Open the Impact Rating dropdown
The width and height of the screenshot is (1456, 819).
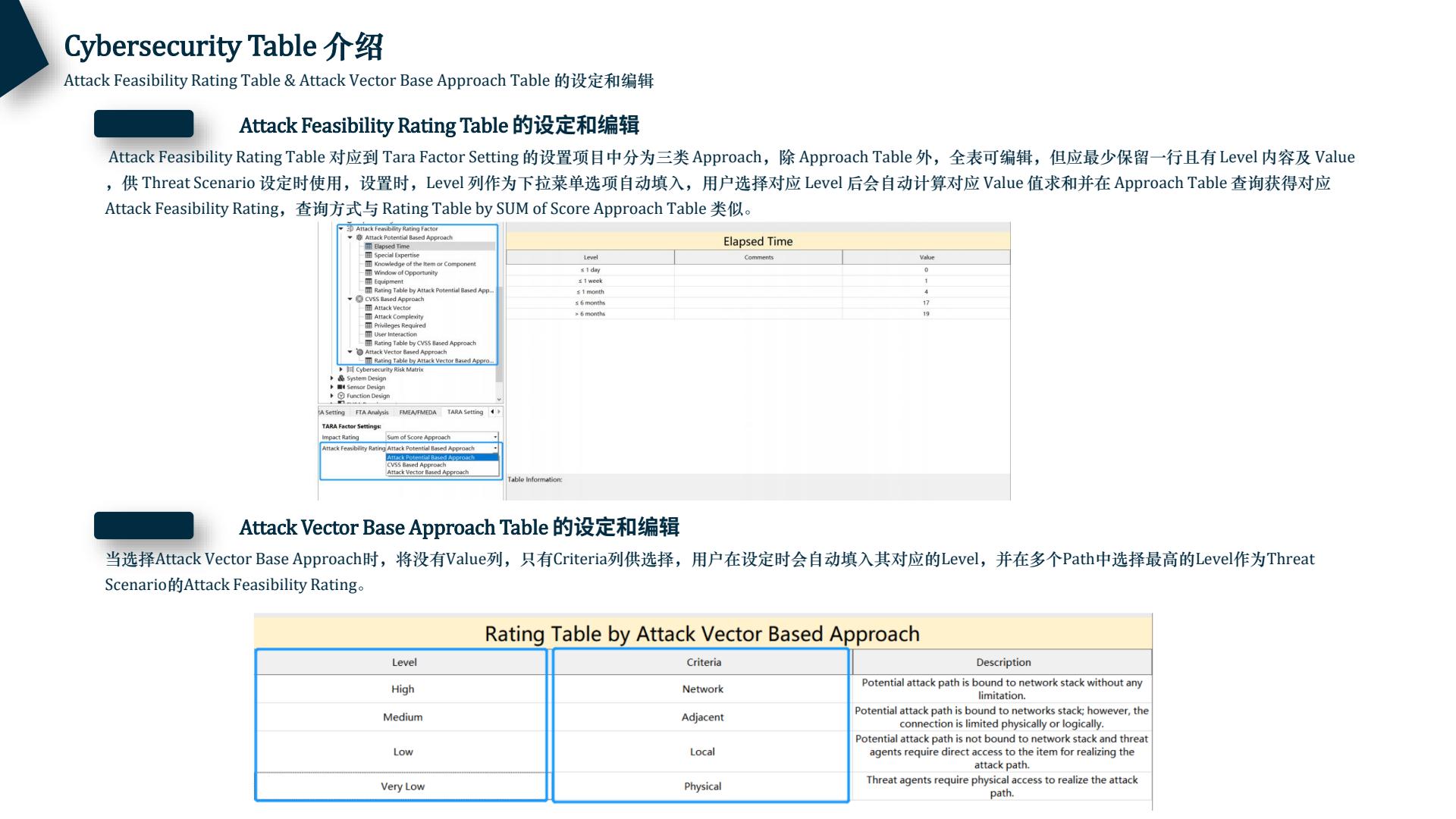click(494, 436)
